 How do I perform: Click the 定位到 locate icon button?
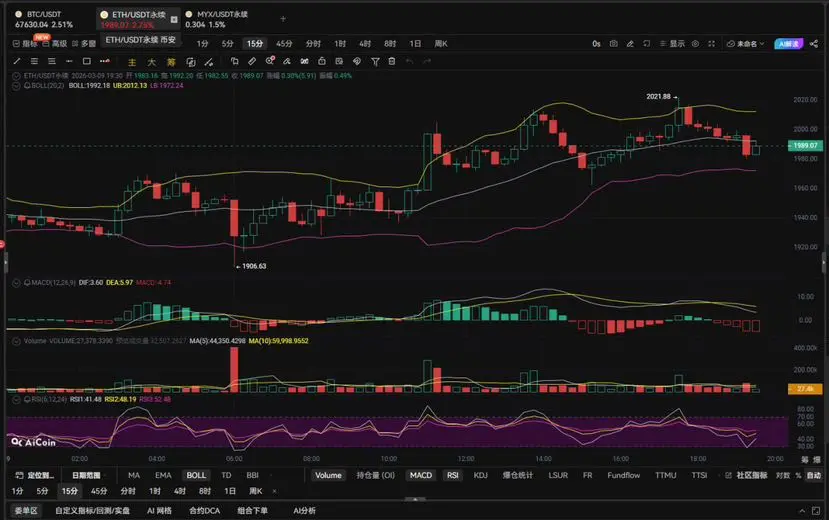pos(35,475)
